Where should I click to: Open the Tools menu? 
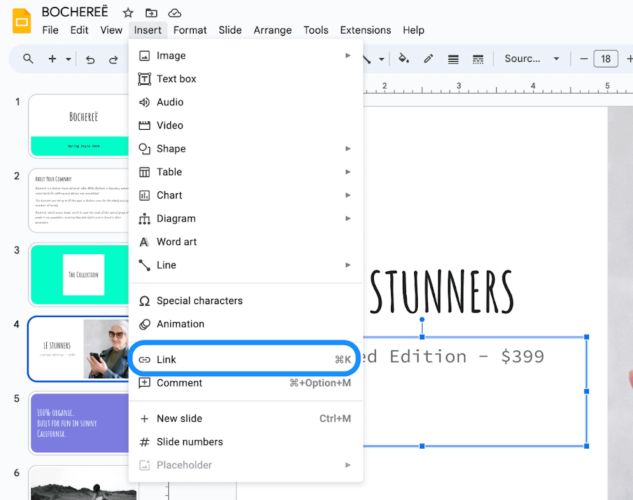(316, 30)
